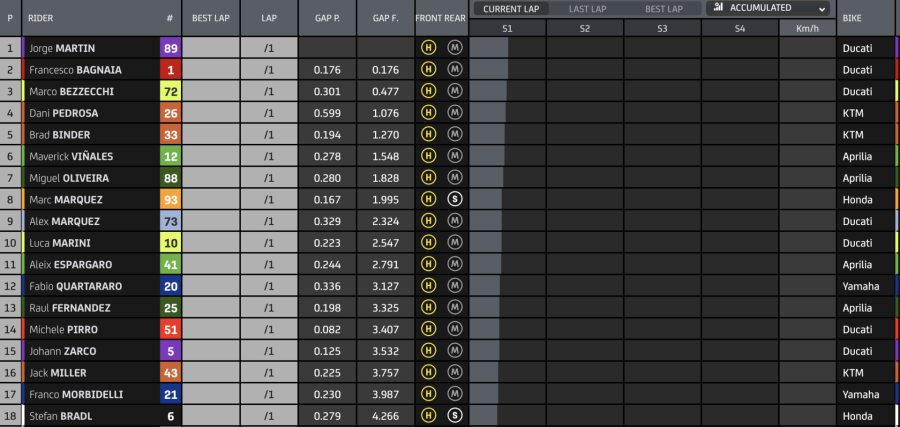The height and width of the screenshot is (427, 900).
Task: Click Miller's front tyre H icon
Action: click(x=428, y=372)
